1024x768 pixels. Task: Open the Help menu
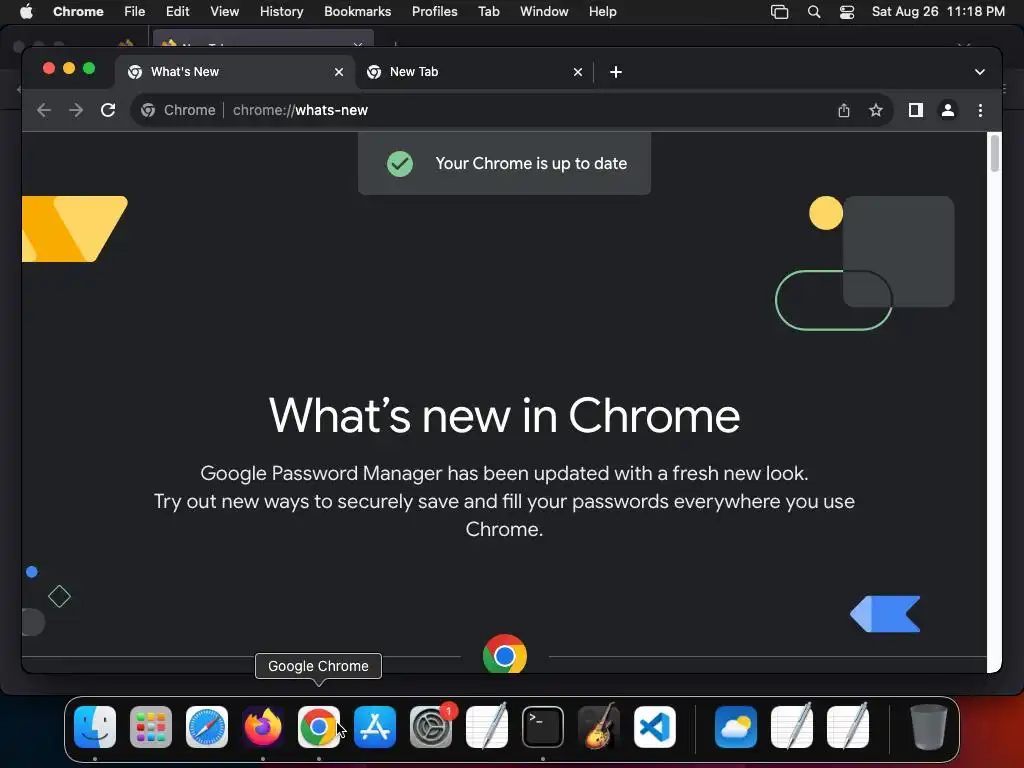[602, 12]
